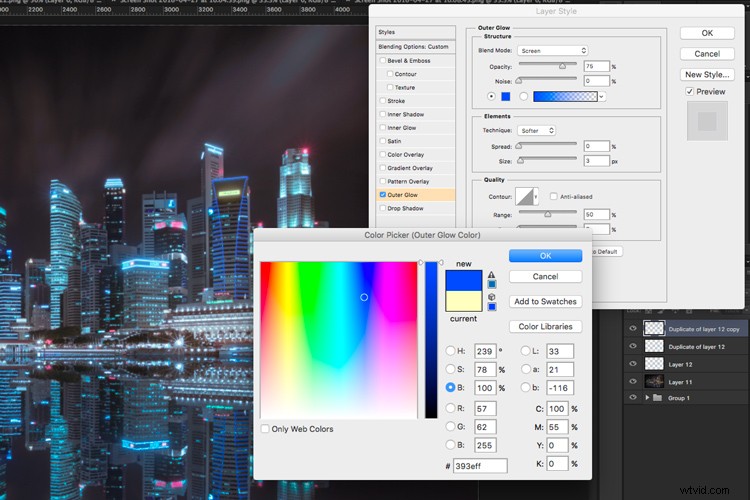Click the current yellow color preview
Viewport: 750px width, 500px height.
pyautogui.click(x=463, y=301)
